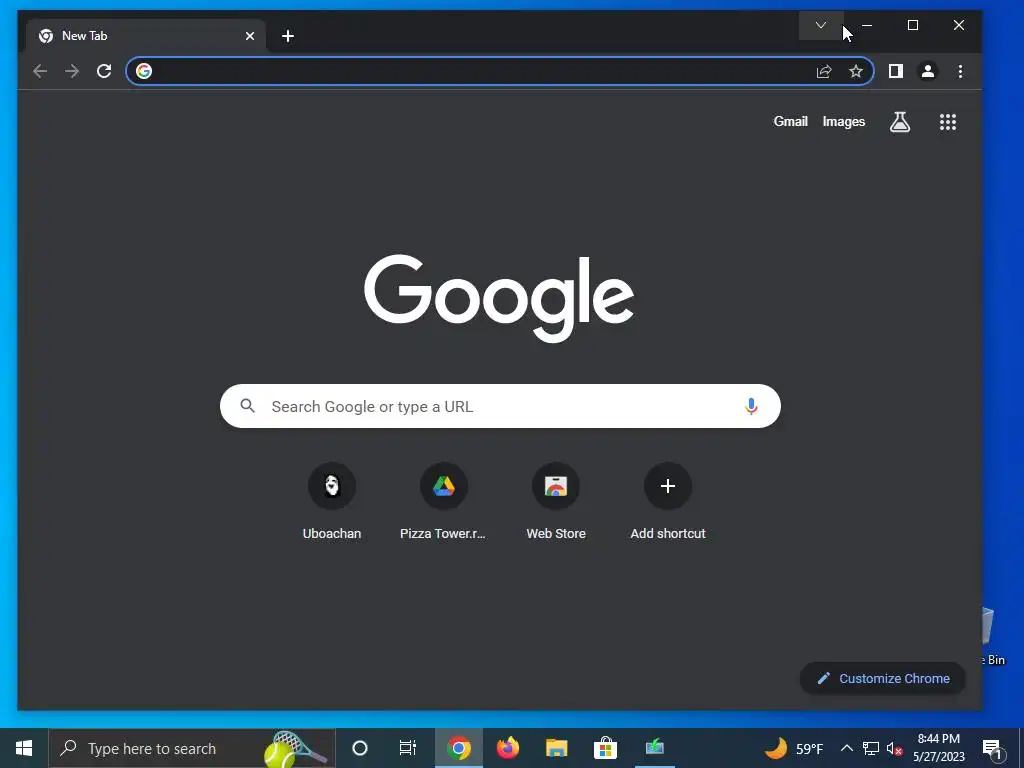Open Microsoft Store from taskbar
The height and width of the screenshot is (768, 1024).
tap(605, 748)
